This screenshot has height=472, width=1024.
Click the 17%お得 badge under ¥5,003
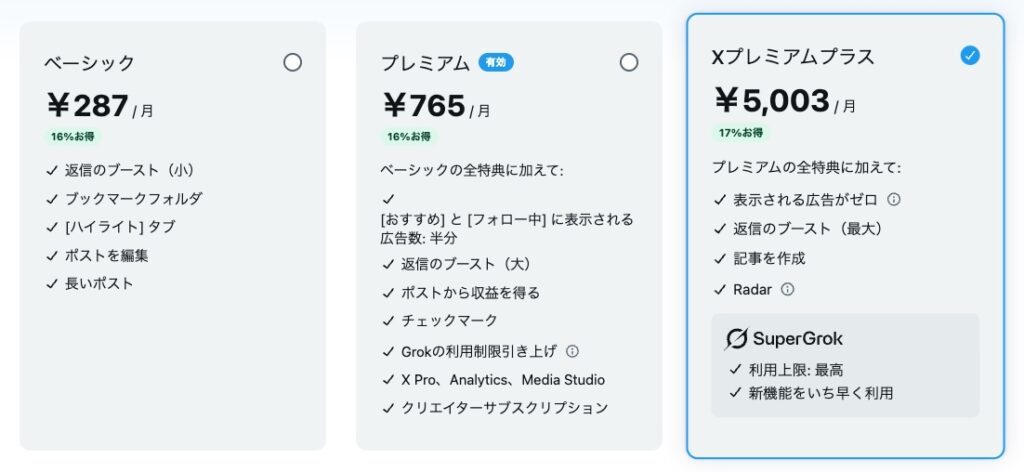click(x=741, y=132)
